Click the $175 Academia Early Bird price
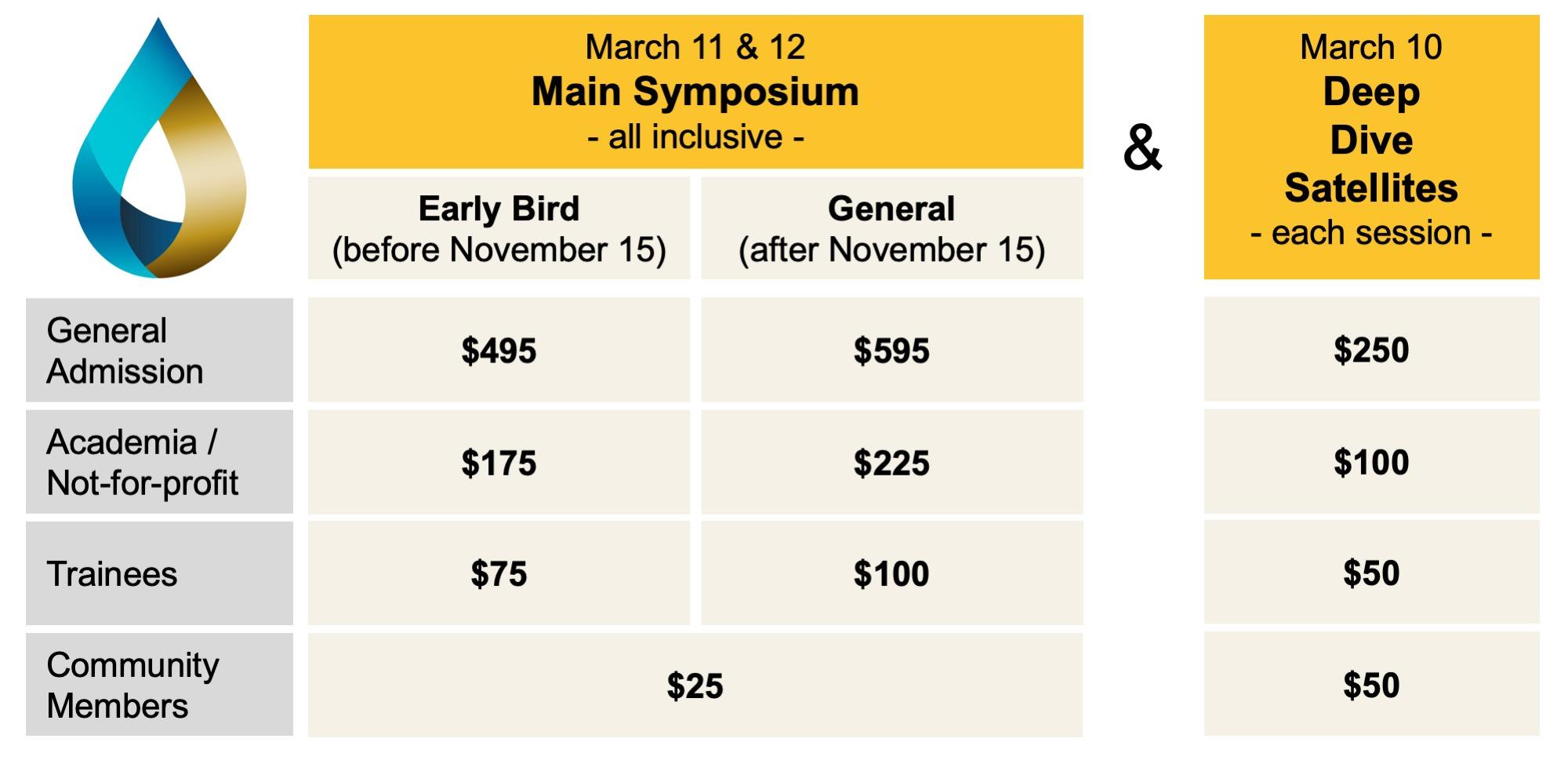Image resolution: width=1568 pixels, height=764 pixels. point(499,462)
